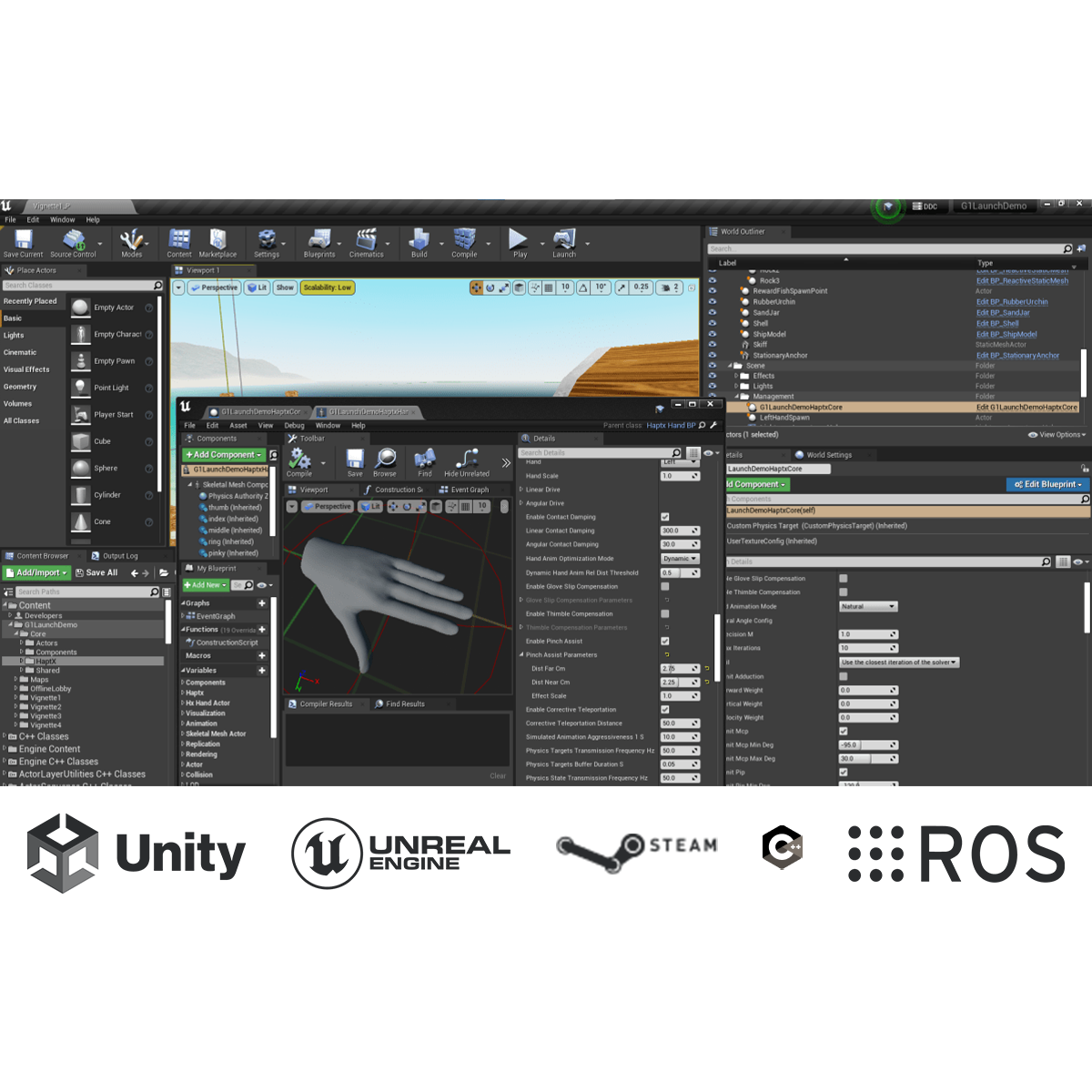Image resolution: width=1092 pixels, height=1092 pixels.
Task: Click the Build toolbar icon
Action: (419, 243)
